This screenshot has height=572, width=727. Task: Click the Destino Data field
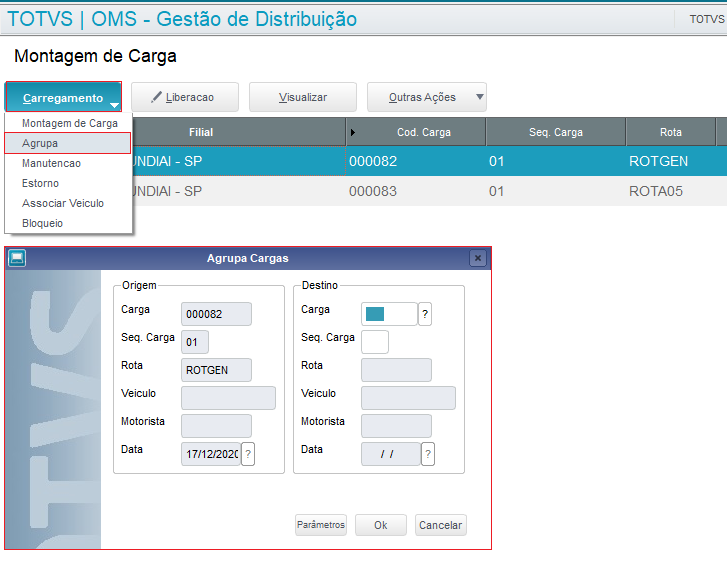coord(391,454)
